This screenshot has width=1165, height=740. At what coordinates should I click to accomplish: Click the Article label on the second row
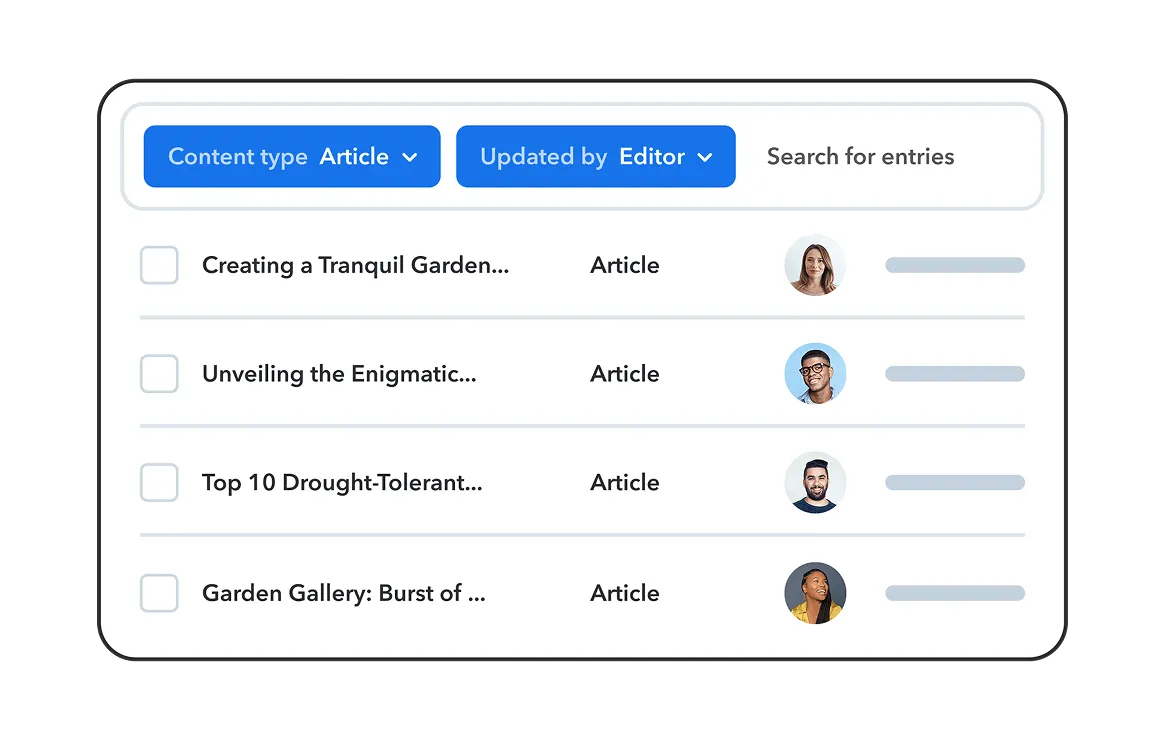624,373
